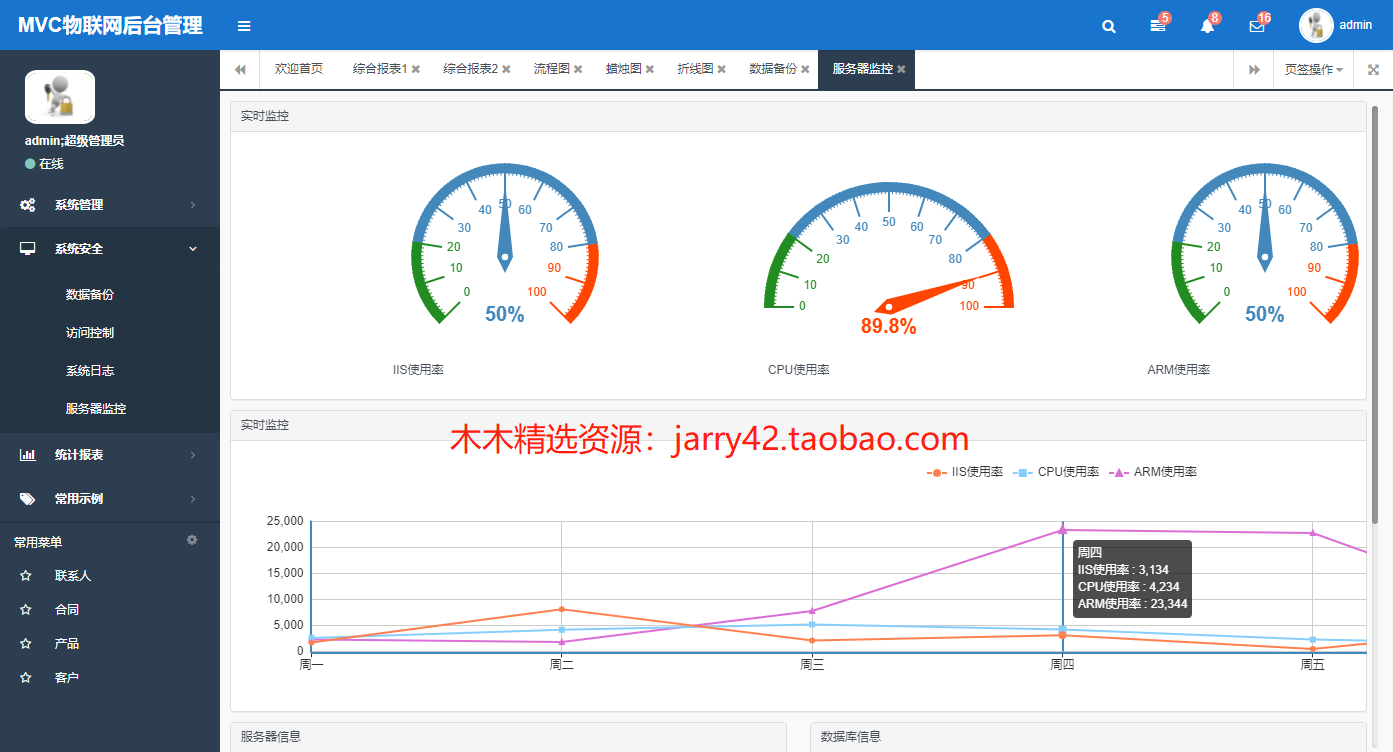Click the 周五 x-axis label
The height and width of the screenshot is (752, 1393).
click(1312, 664)
